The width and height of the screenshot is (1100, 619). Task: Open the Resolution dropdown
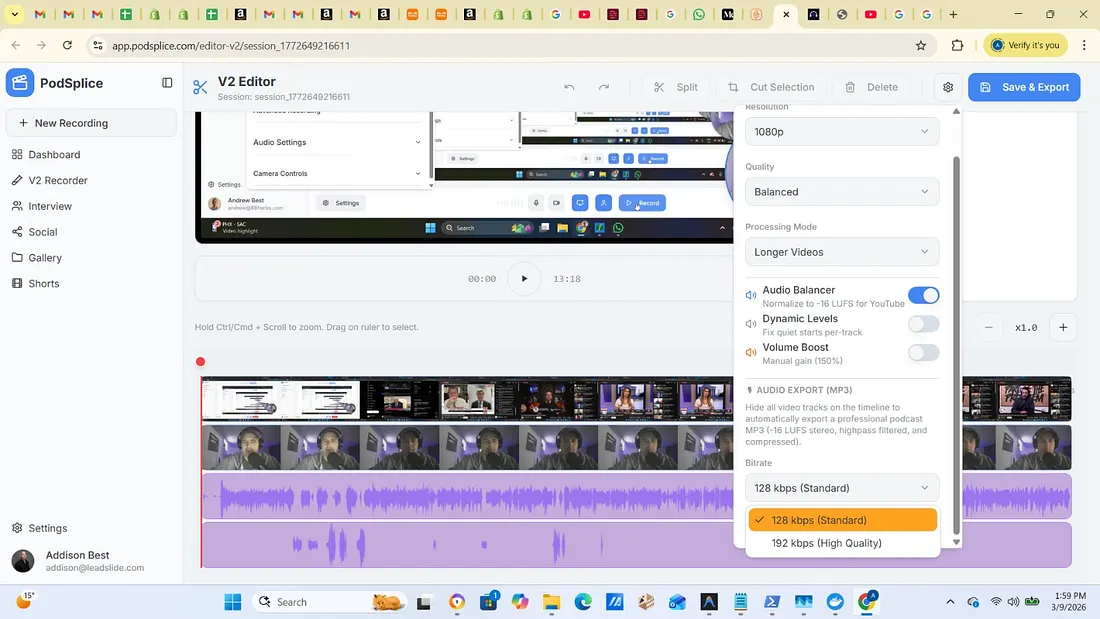click(841, 131)
